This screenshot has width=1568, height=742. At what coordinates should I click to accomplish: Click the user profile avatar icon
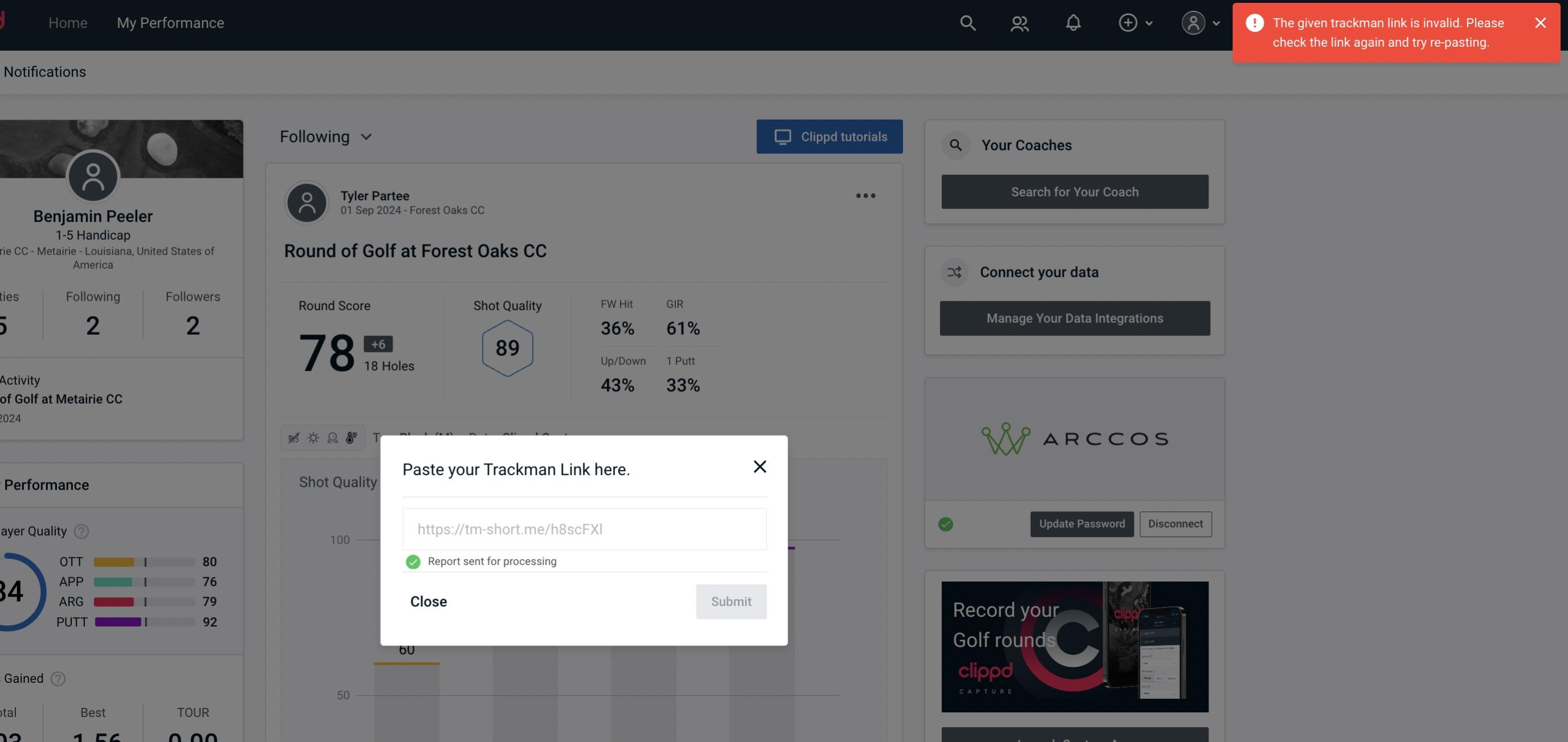pyautogui.click(x=1193, y=22)
